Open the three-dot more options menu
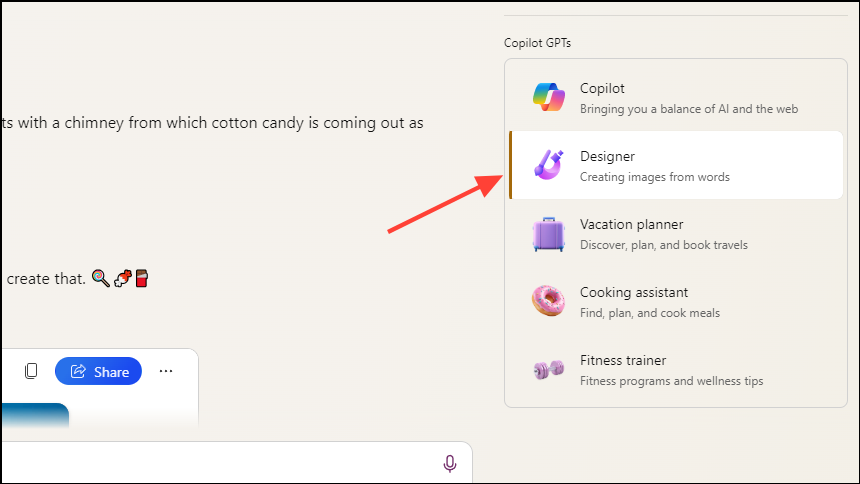860x484 pixels. [166, 372]
